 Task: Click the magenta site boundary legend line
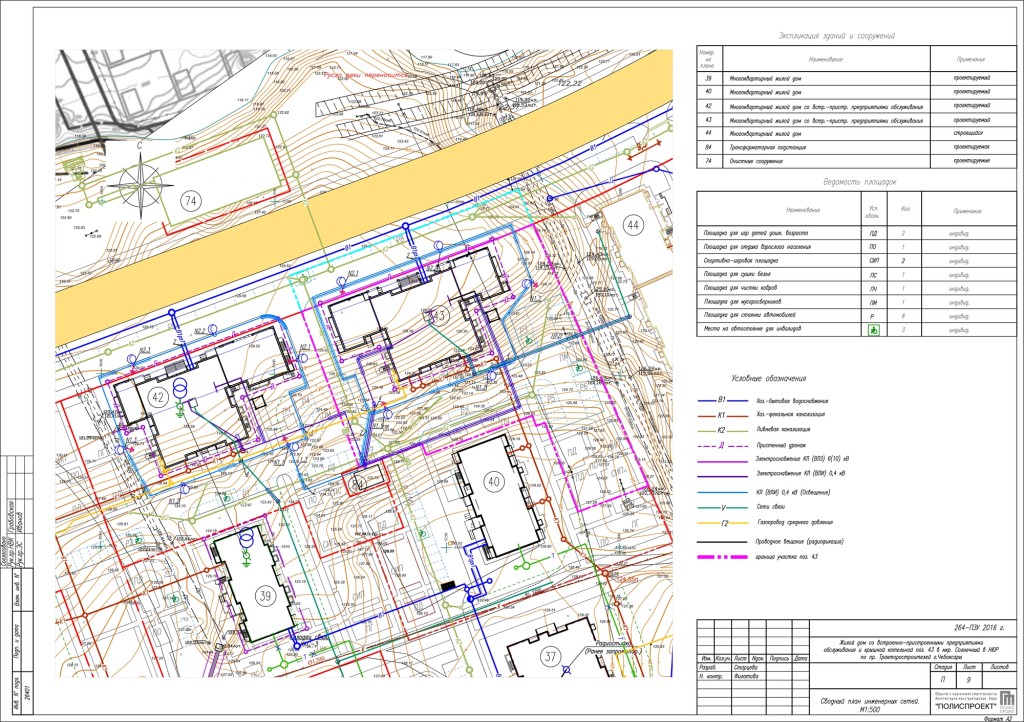(722, 557)
